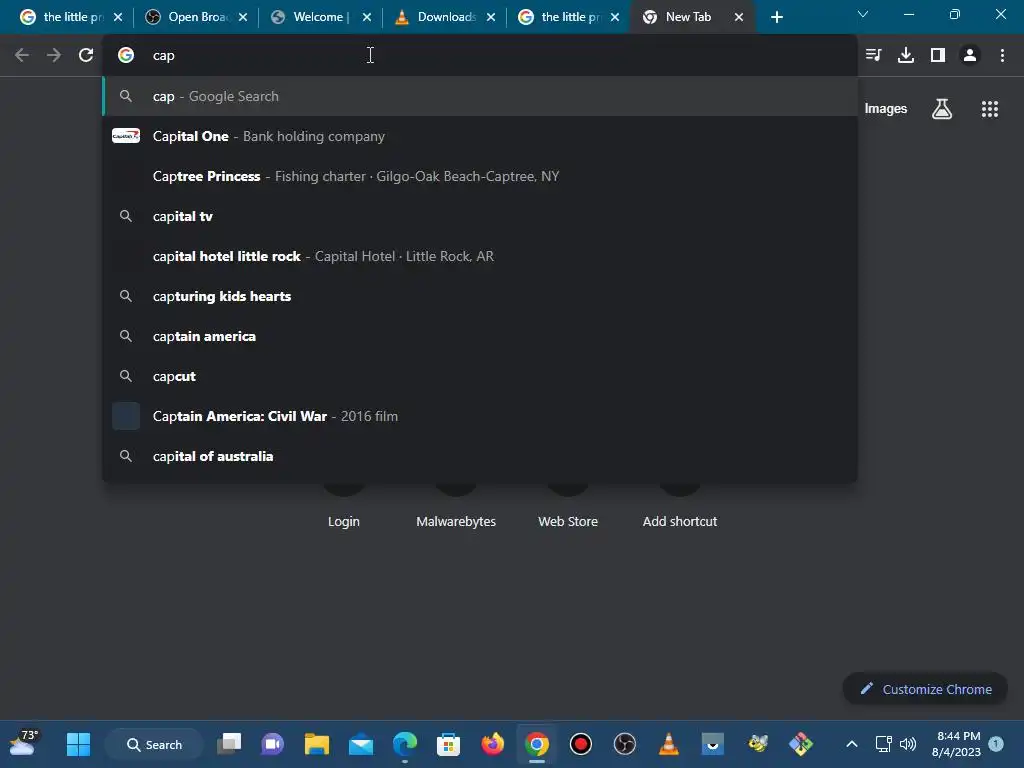Click the taskbar Search box

(x=155, y=744)
